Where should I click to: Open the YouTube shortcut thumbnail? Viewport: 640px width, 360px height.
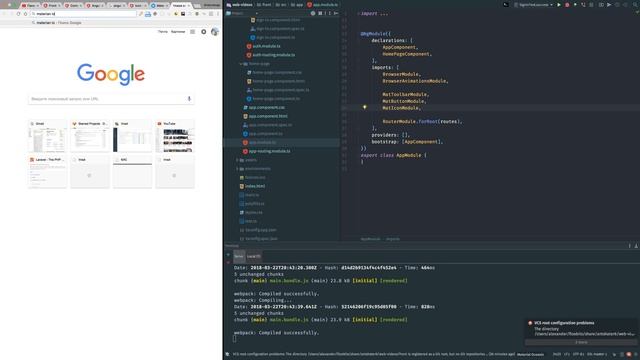click(x=175, y=137)
